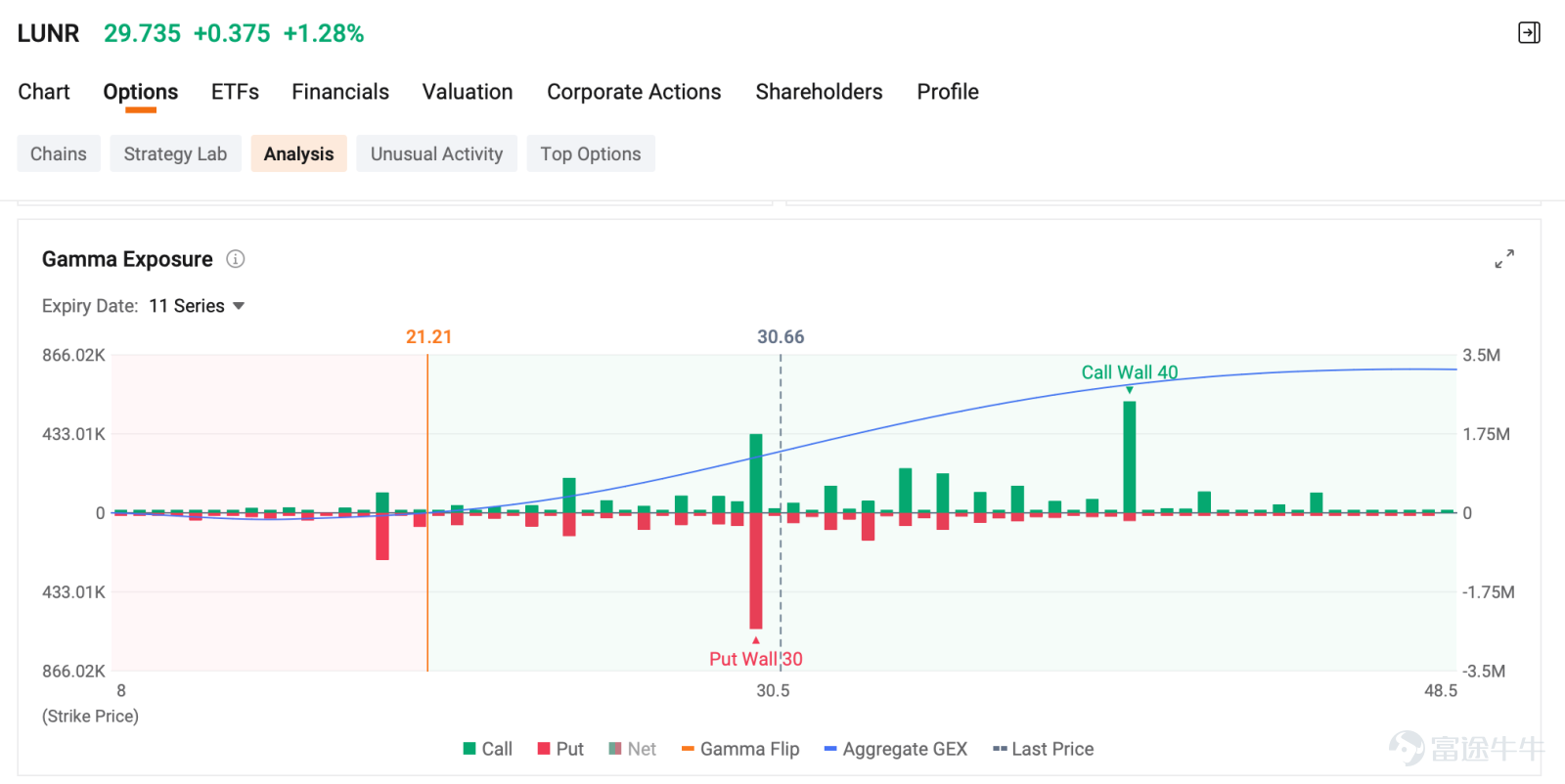Screen dimensions: 1565x784
Task: Click the Call Wall 40 marker
Action: pos(1130,372)
